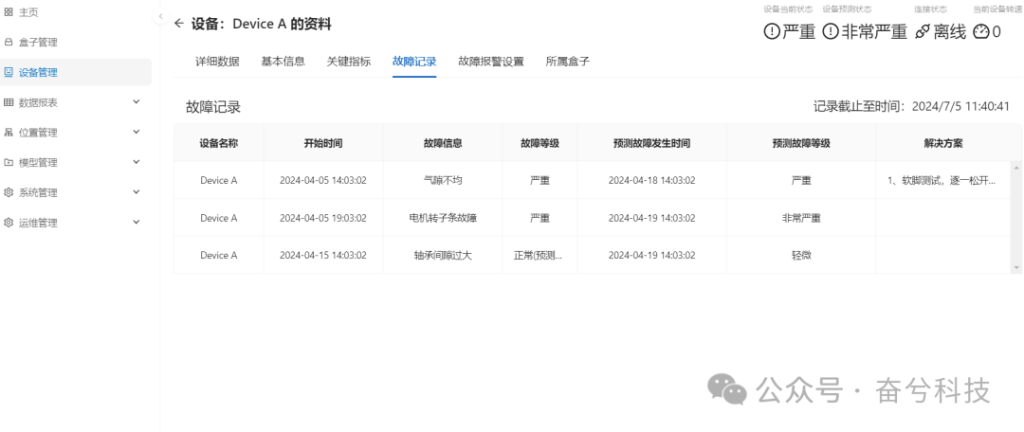
Task: Expand the 数据报表 submenu arrow
Action: 137,102
